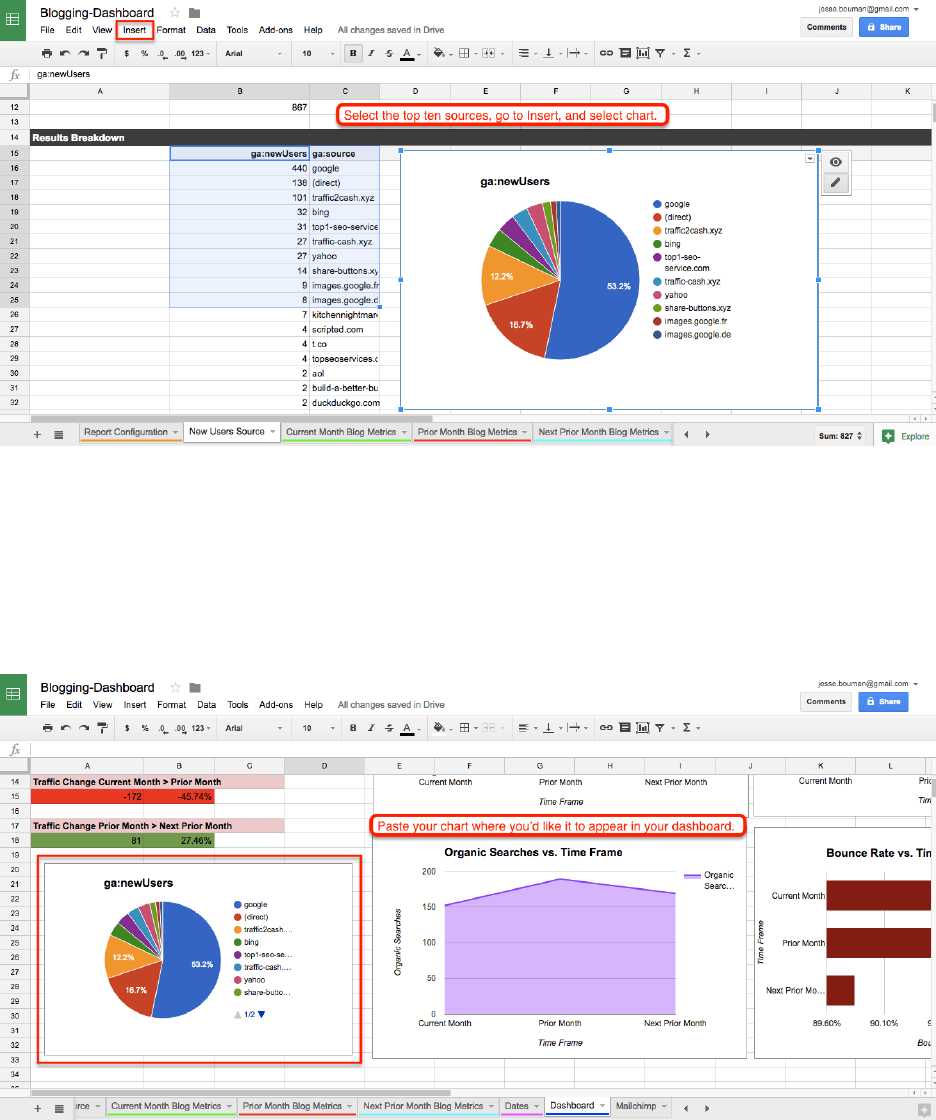The width and height of the screenshot is (936, 1120).
Task: Open Insert menu in New Users Source window
Action: click(x=134, y=30)
